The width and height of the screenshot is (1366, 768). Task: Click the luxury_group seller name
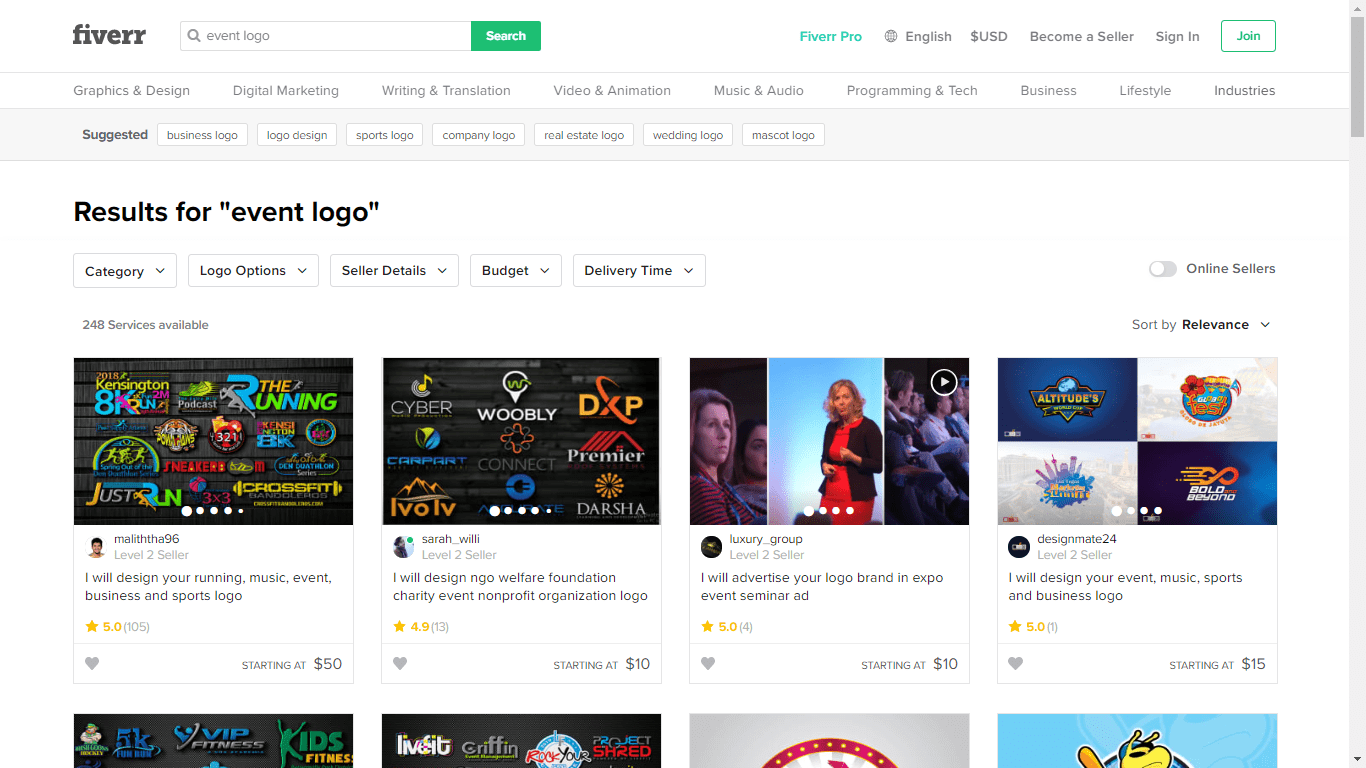(x=766, y=539)
